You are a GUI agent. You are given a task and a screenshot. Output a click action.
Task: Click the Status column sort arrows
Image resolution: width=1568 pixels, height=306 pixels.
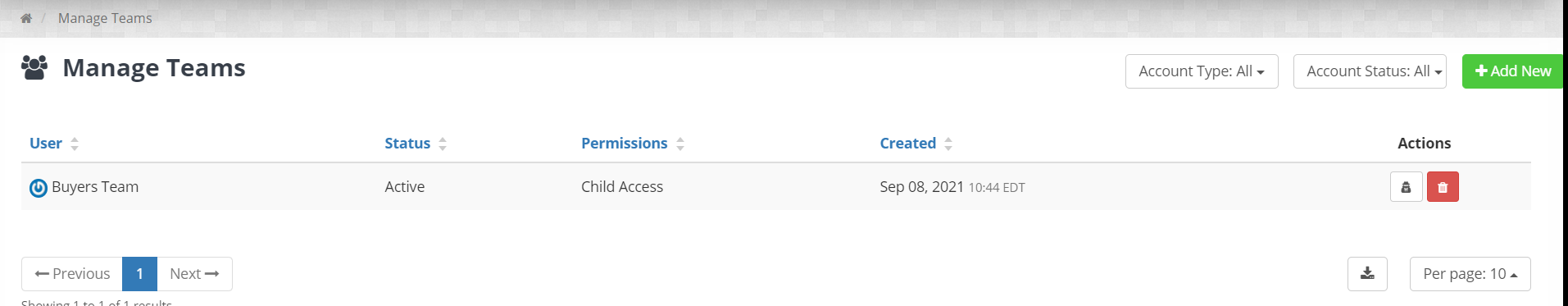[443, 144]
